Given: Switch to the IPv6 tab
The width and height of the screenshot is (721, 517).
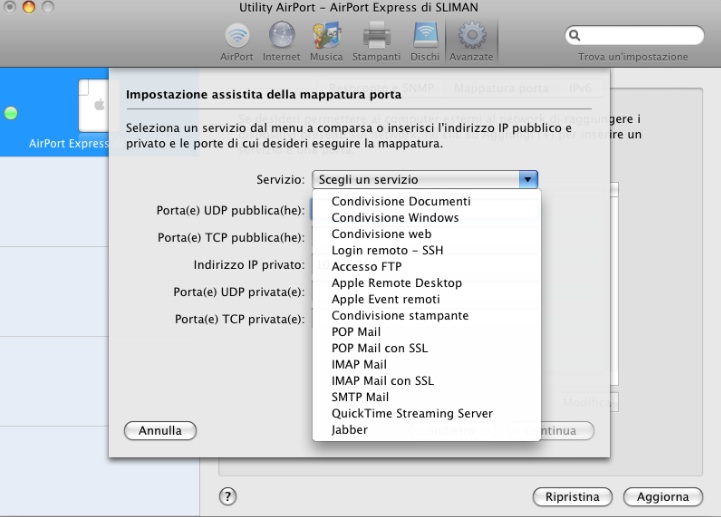Looking at the screenshot, I should tap(580, 88).
